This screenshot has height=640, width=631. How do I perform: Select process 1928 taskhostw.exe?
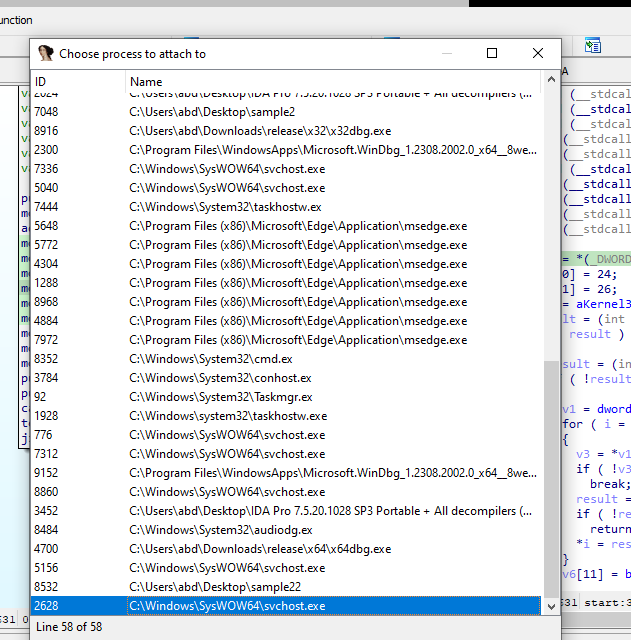(286, 416)
